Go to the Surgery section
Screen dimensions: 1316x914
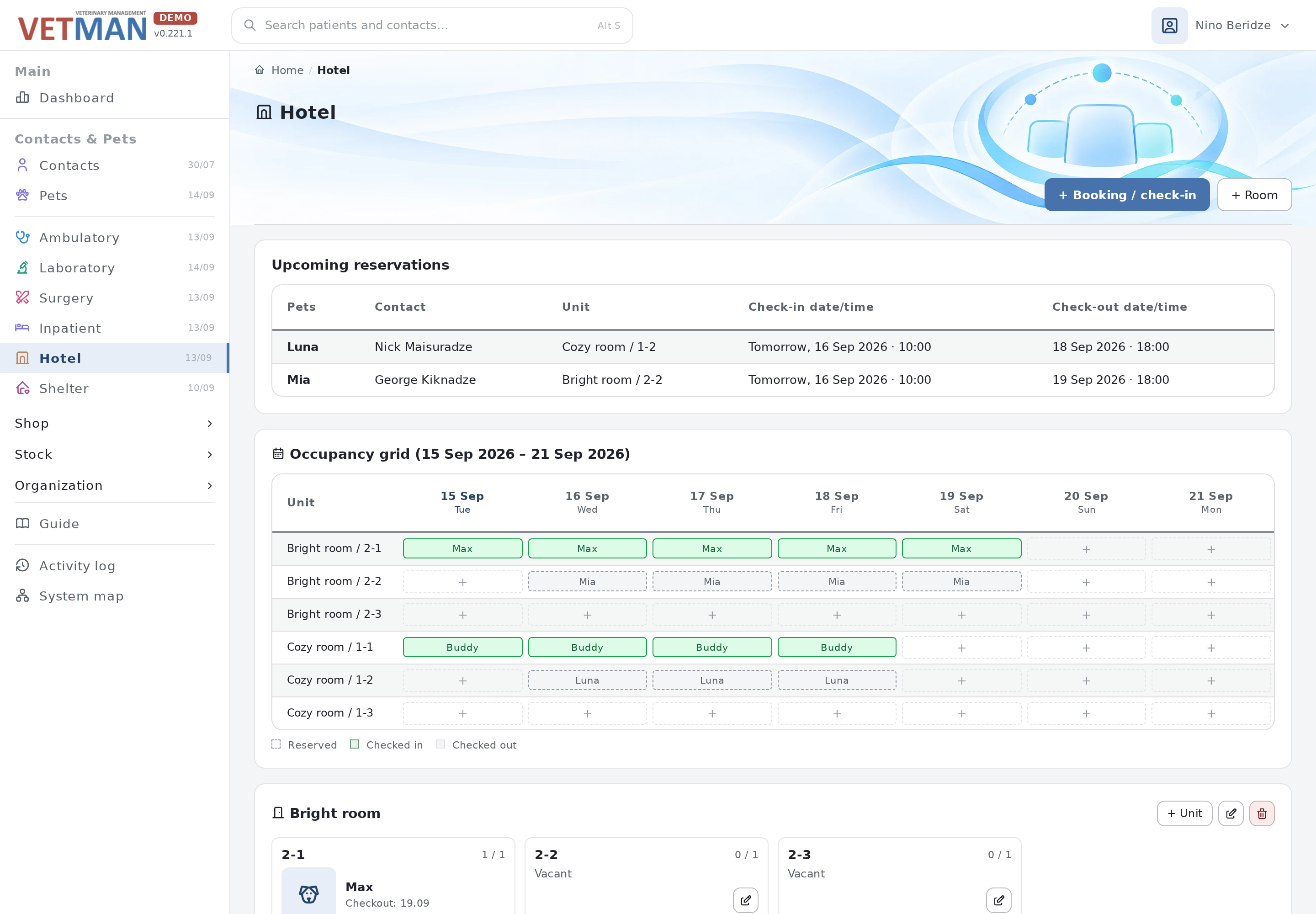[115, 298]
